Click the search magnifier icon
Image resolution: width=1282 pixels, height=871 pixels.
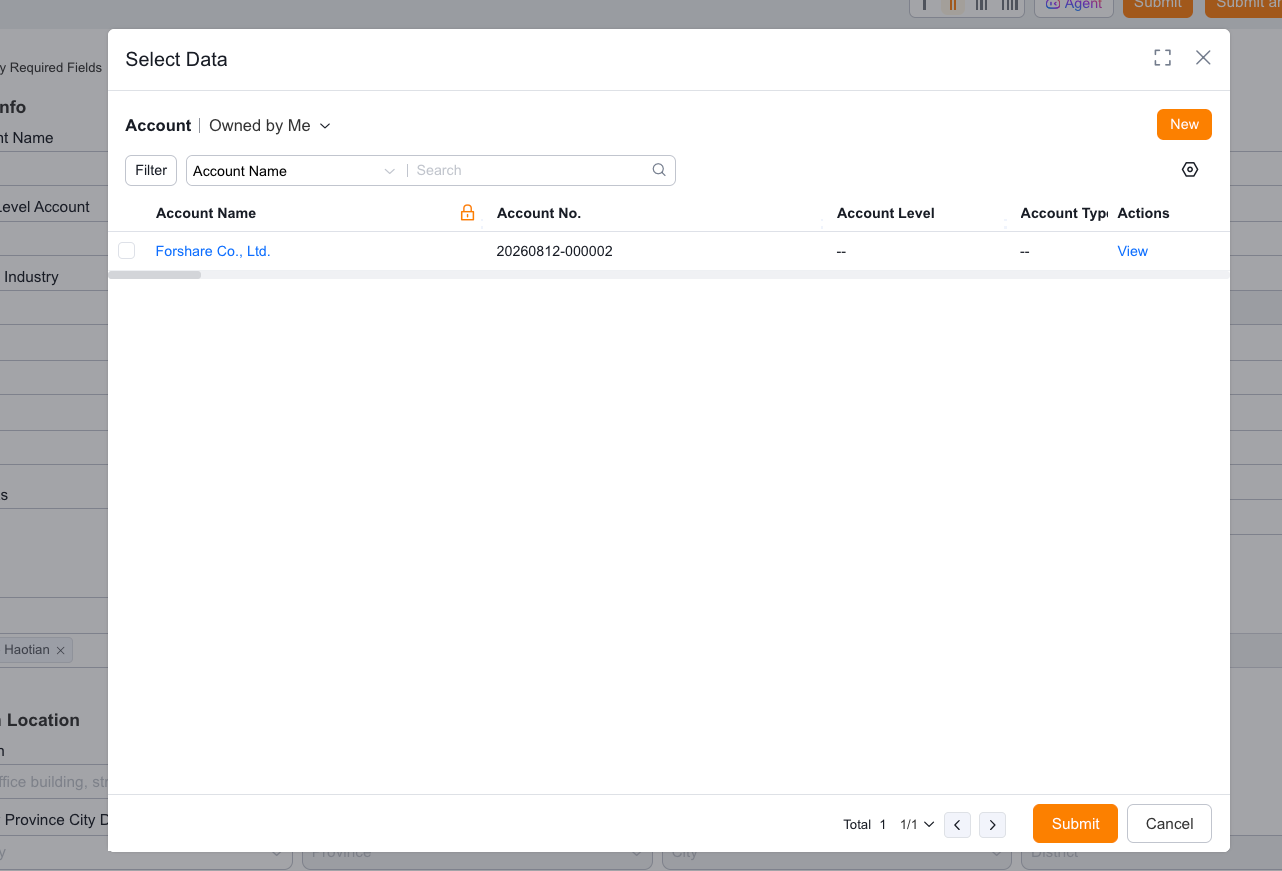click(x=659, y=170)
